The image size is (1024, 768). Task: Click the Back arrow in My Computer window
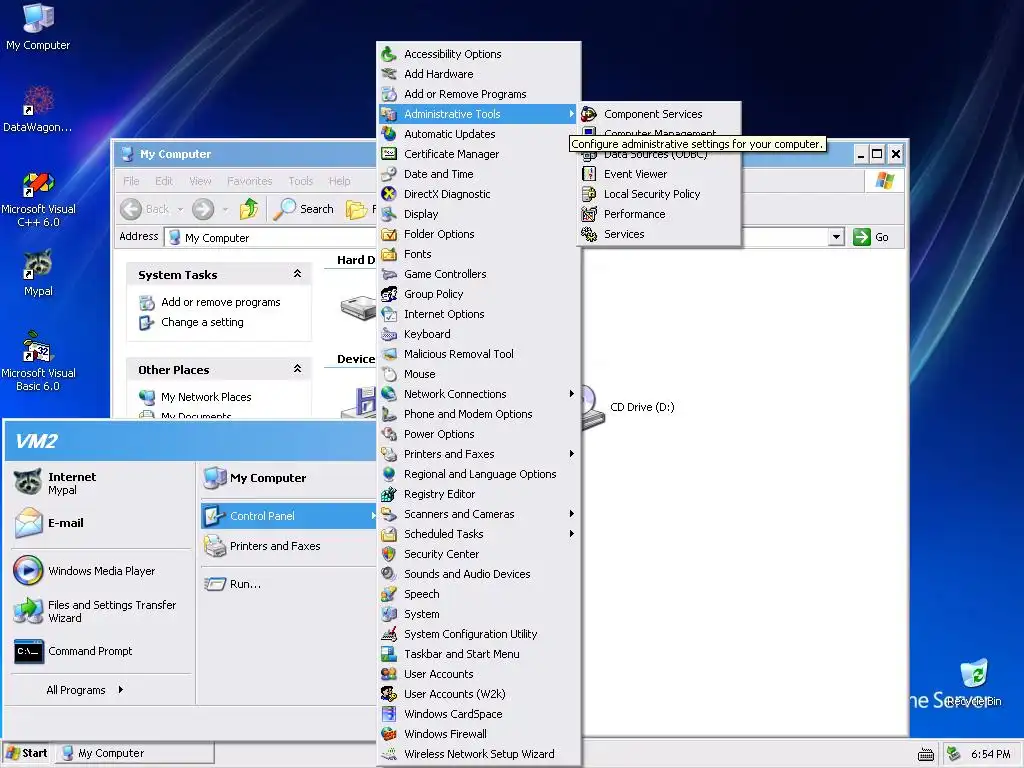point(131,209)
